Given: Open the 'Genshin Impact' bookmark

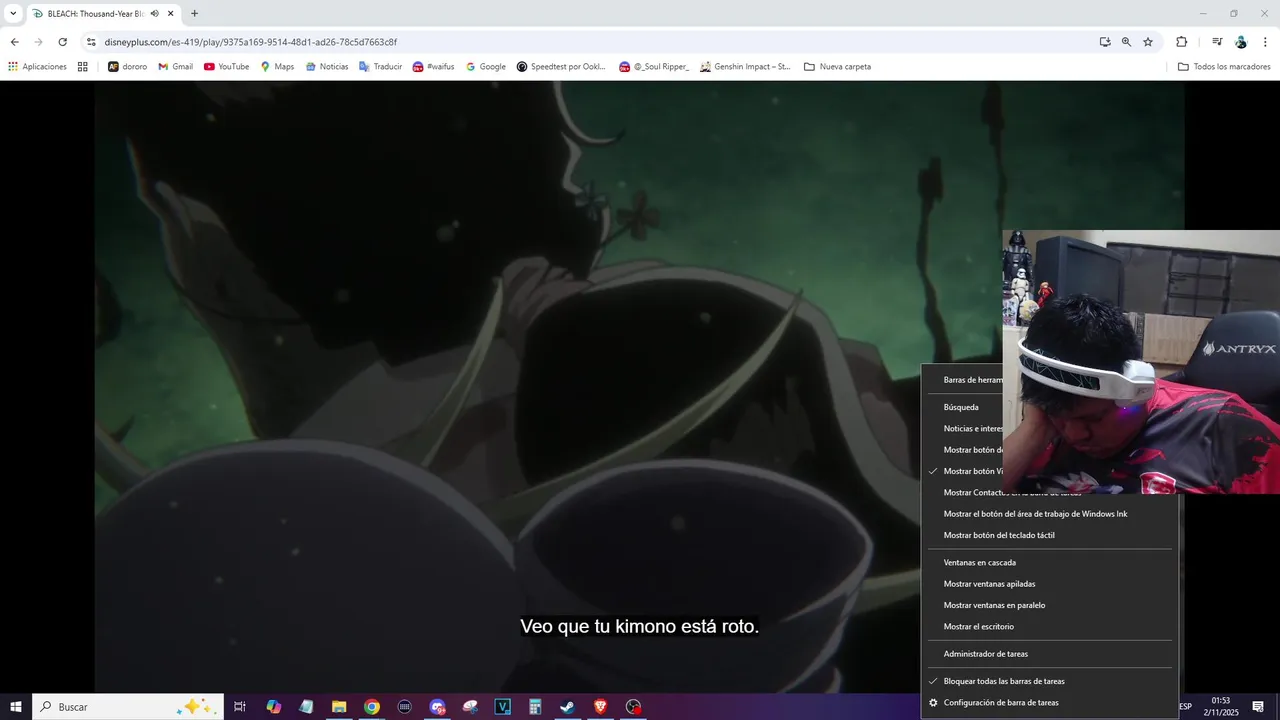Looking at the screenshot, I should 745,67.
